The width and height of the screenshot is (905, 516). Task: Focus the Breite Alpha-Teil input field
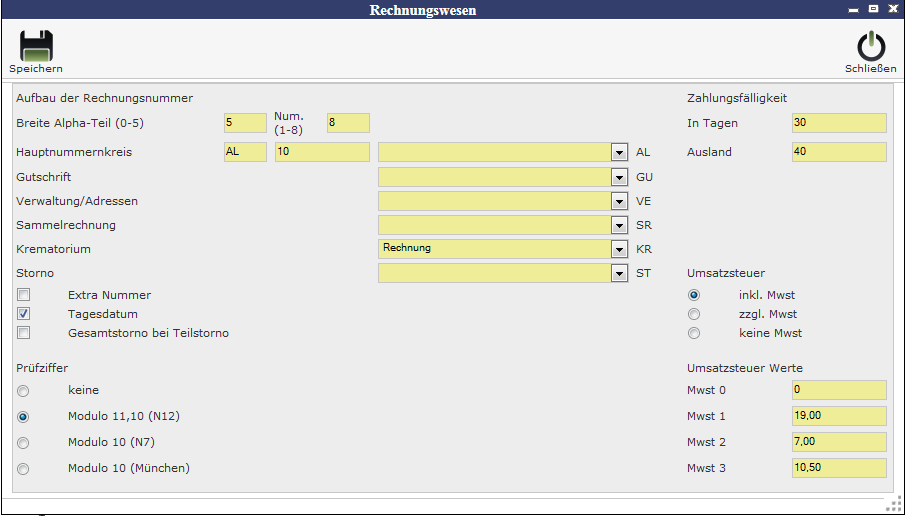click(244, 123)
